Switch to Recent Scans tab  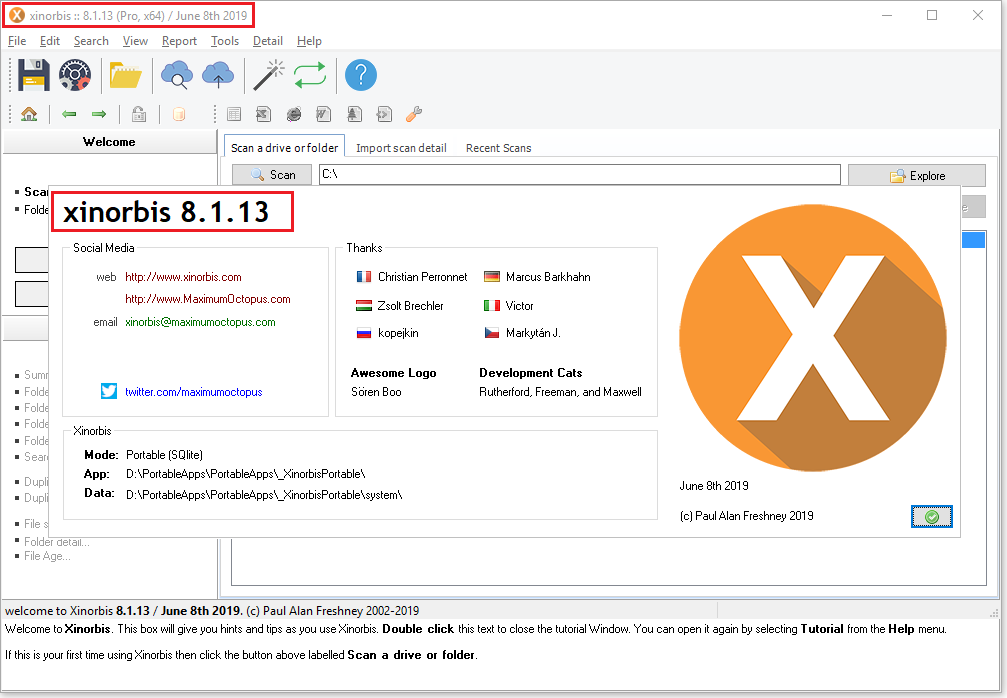coord(498,148)
